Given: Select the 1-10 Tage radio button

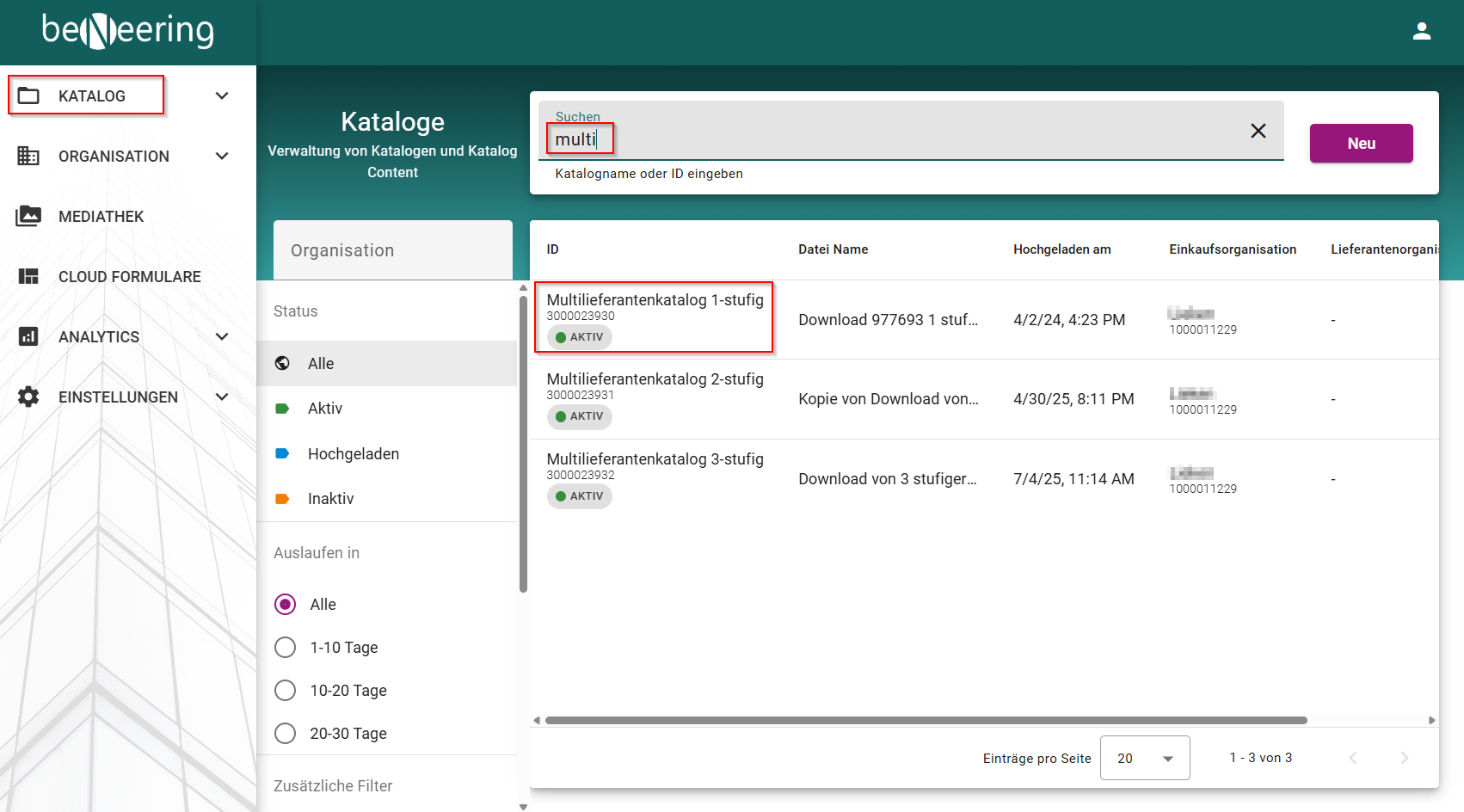Looking at the screenshot, I should (x=285, y=647).
